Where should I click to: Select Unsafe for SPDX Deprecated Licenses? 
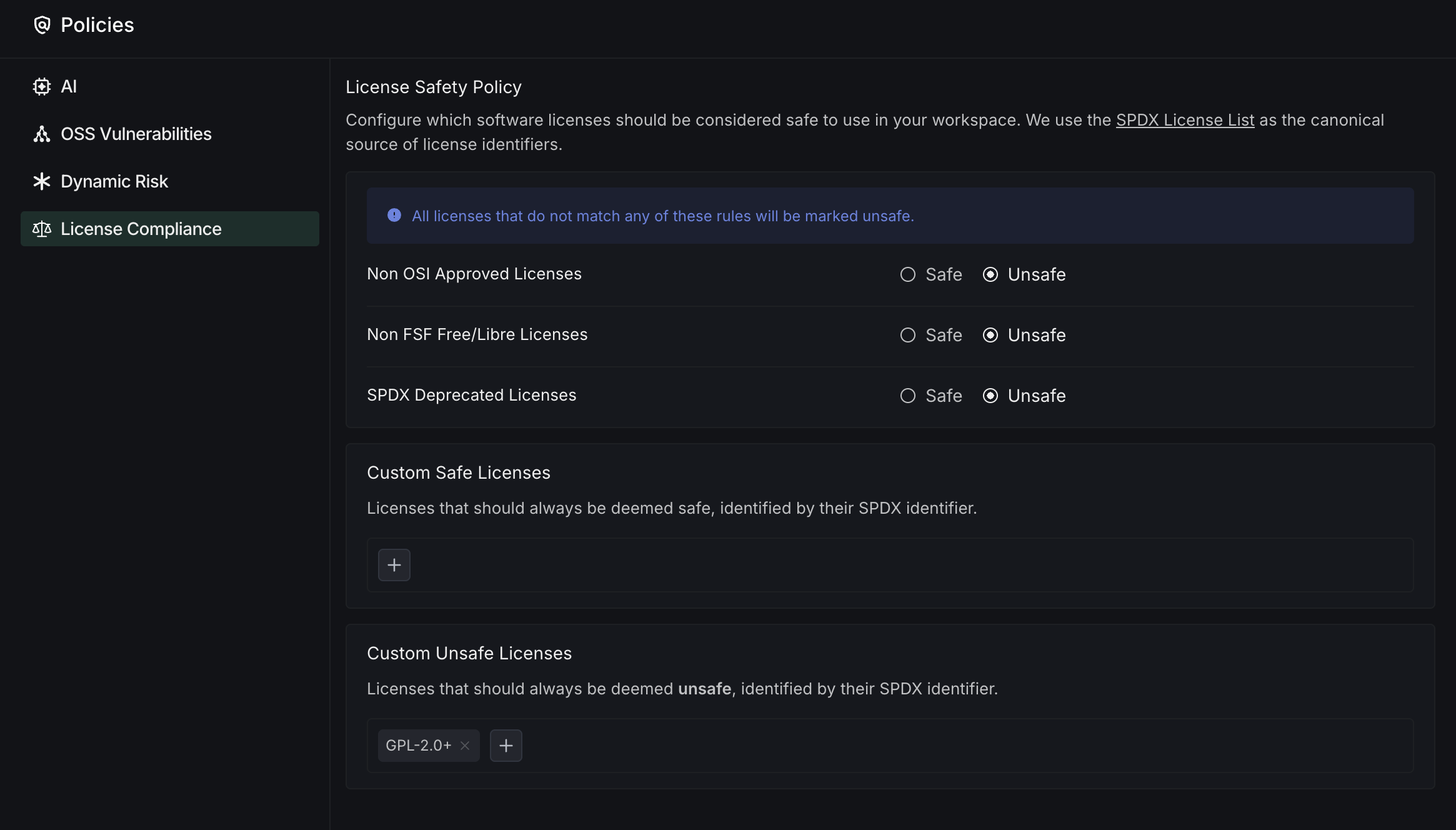click(990, 396)
